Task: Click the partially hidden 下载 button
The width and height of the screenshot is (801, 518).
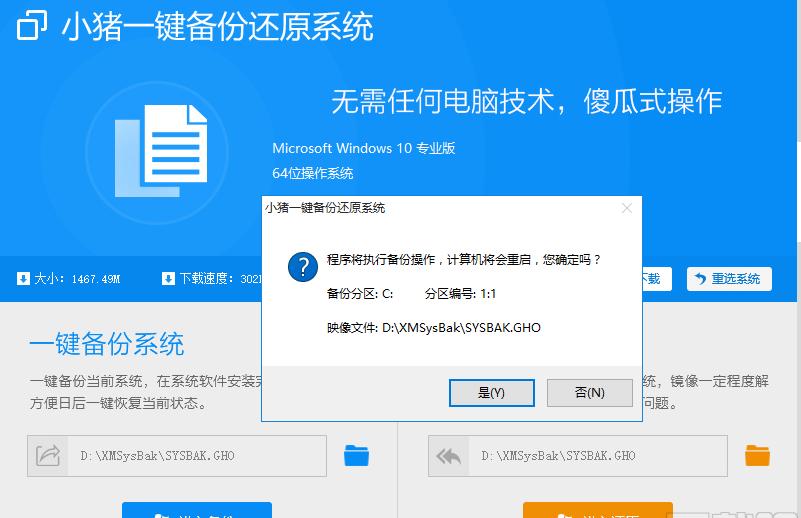Action: (657, 279)
